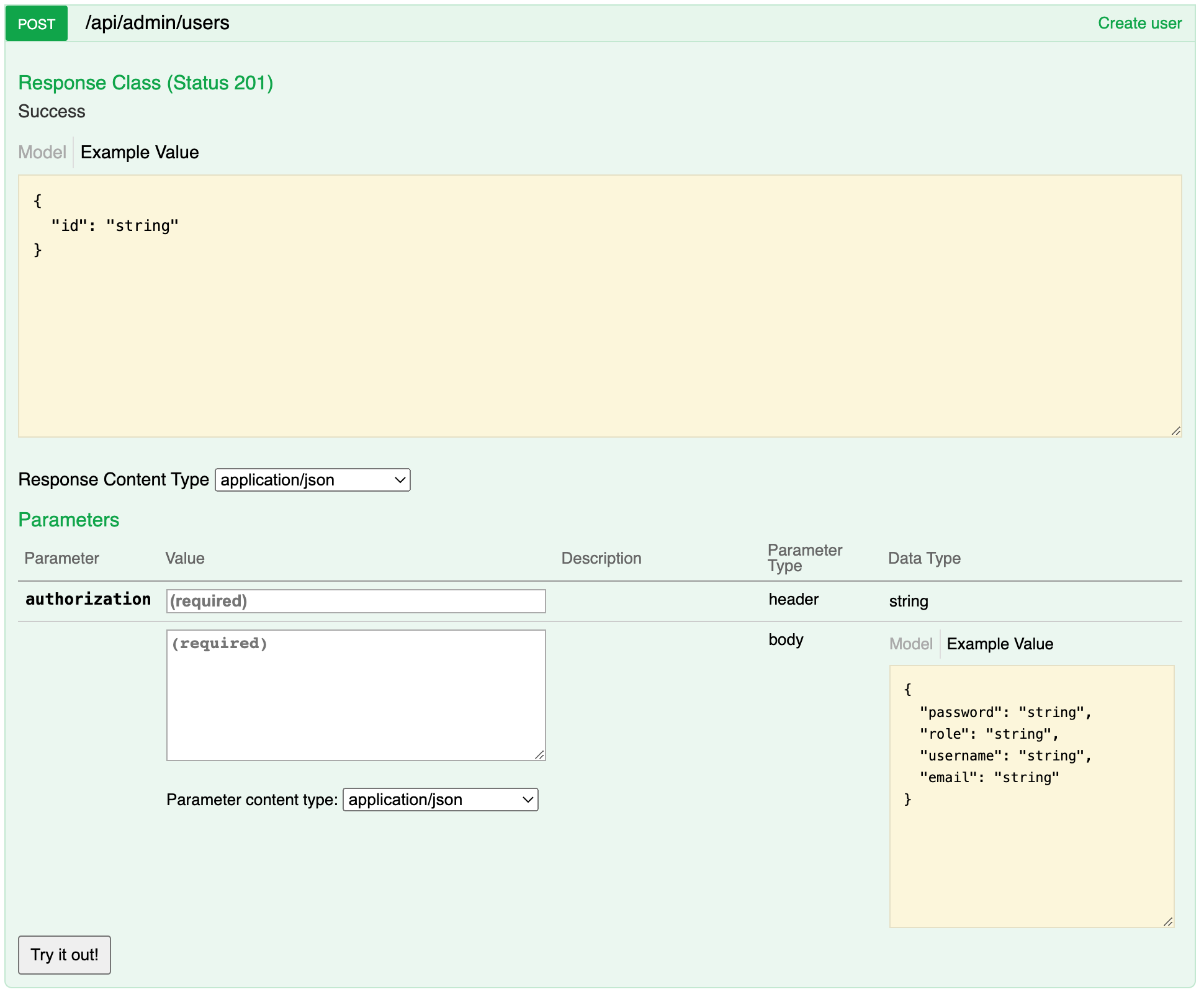Viewport: 1204px width, 992px height.
Task: Switch to the Model tab for the body parameter
Action: (910, 644)
